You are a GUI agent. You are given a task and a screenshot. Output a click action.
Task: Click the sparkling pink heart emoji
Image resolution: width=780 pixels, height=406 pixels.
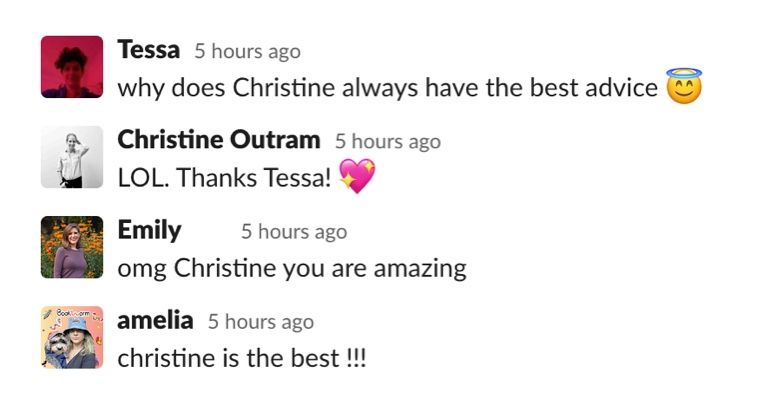(x=357, y=177)
